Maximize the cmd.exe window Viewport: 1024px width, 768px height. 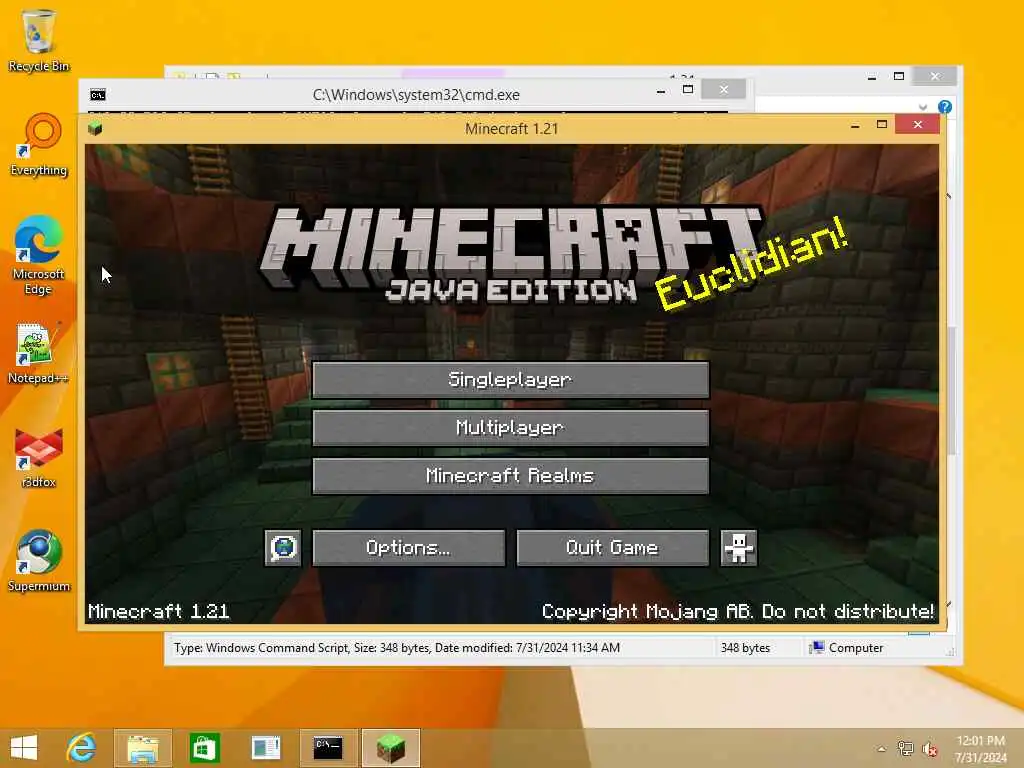click(688, 89)
